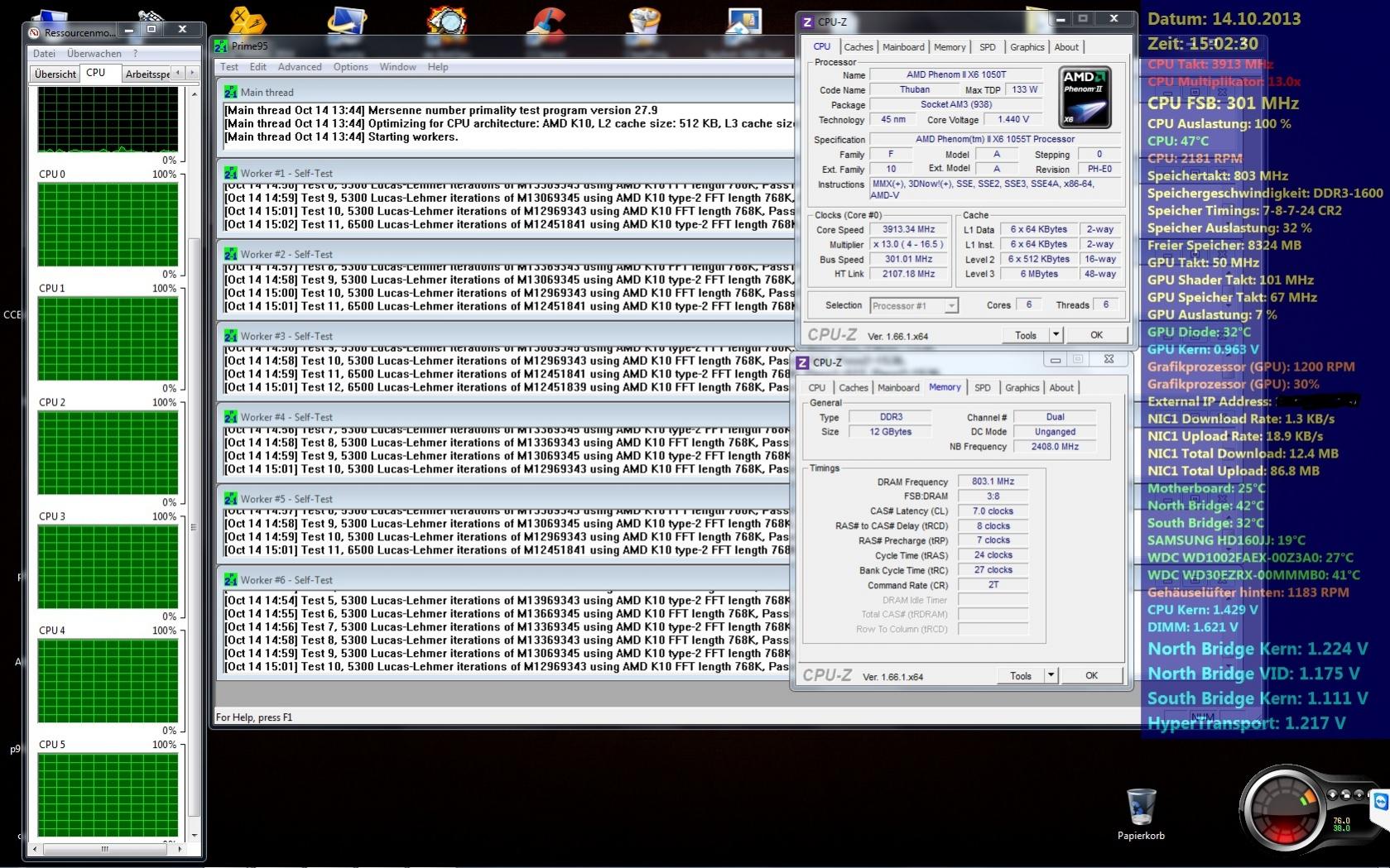Click OK in the processor CPU-Z window

[x=1096, y=335]
